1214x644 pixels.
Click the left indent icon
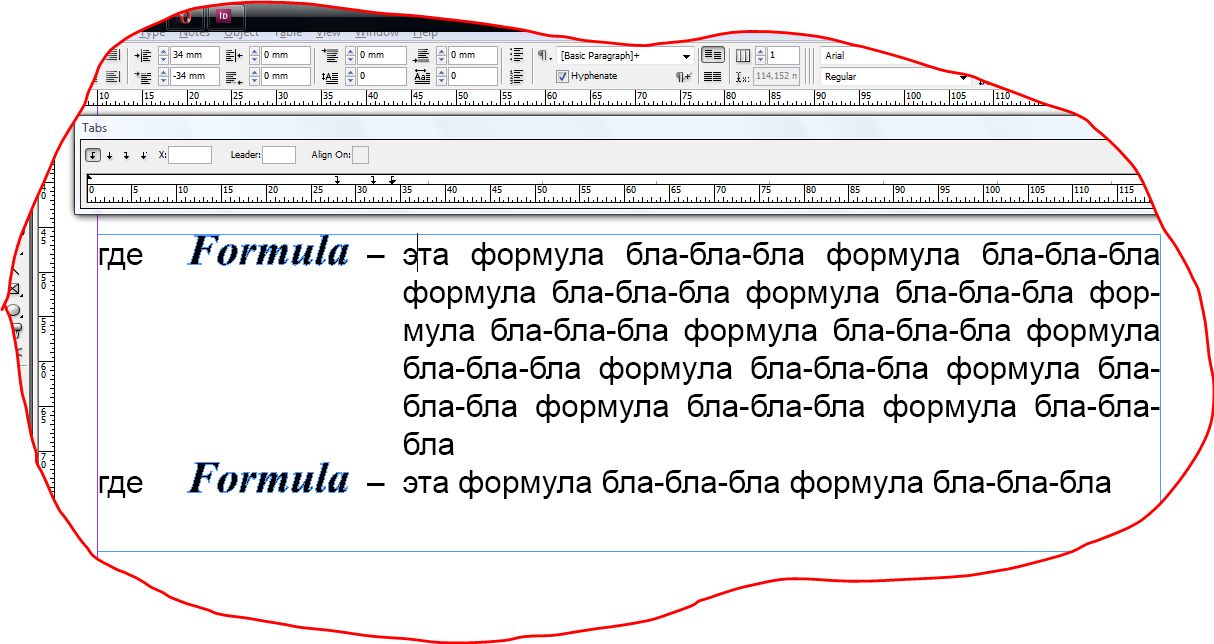tap(143, 55)
